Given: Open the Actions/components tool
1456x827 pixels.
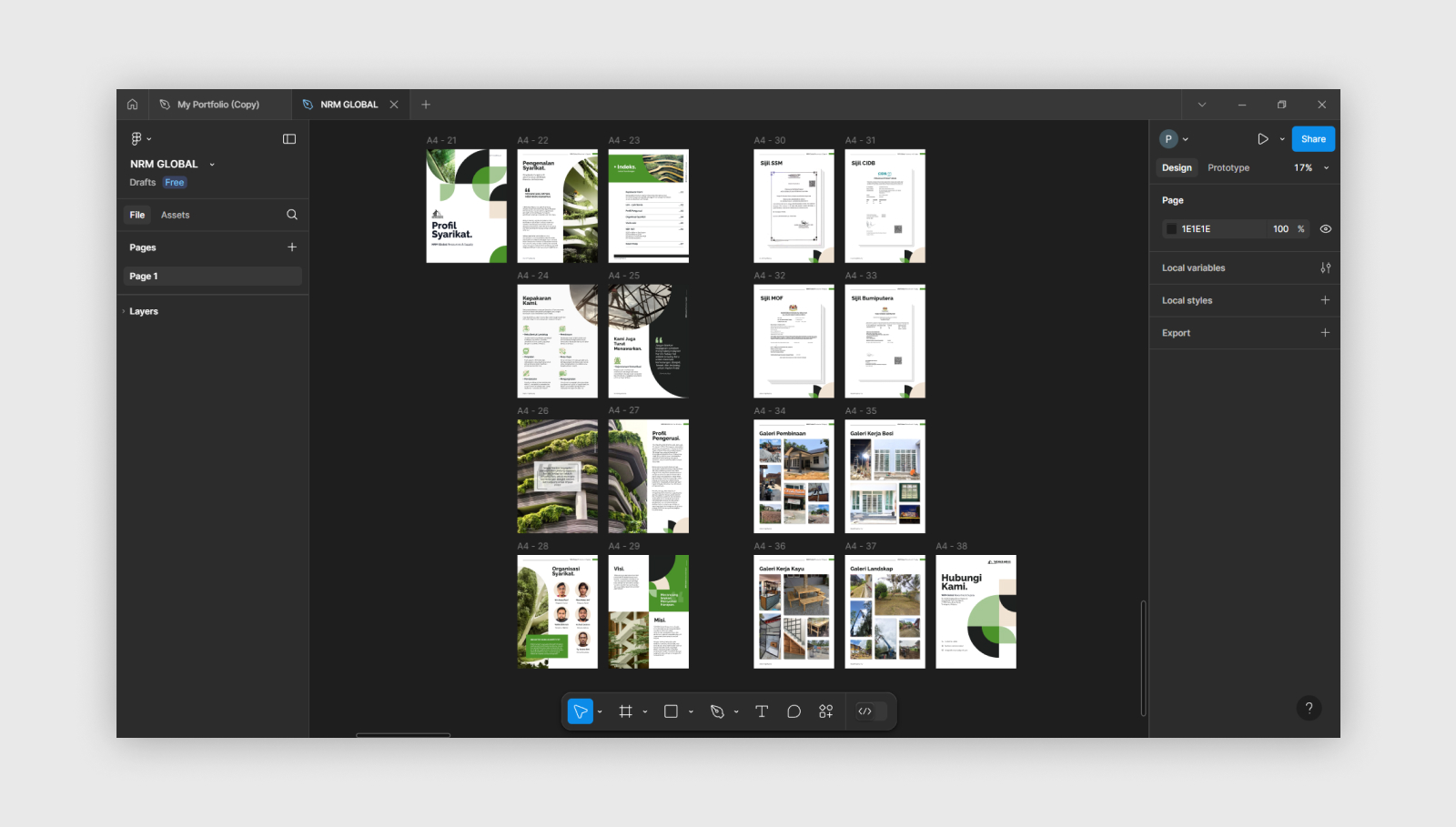Looking at the screenshot, I should [825, 711].
